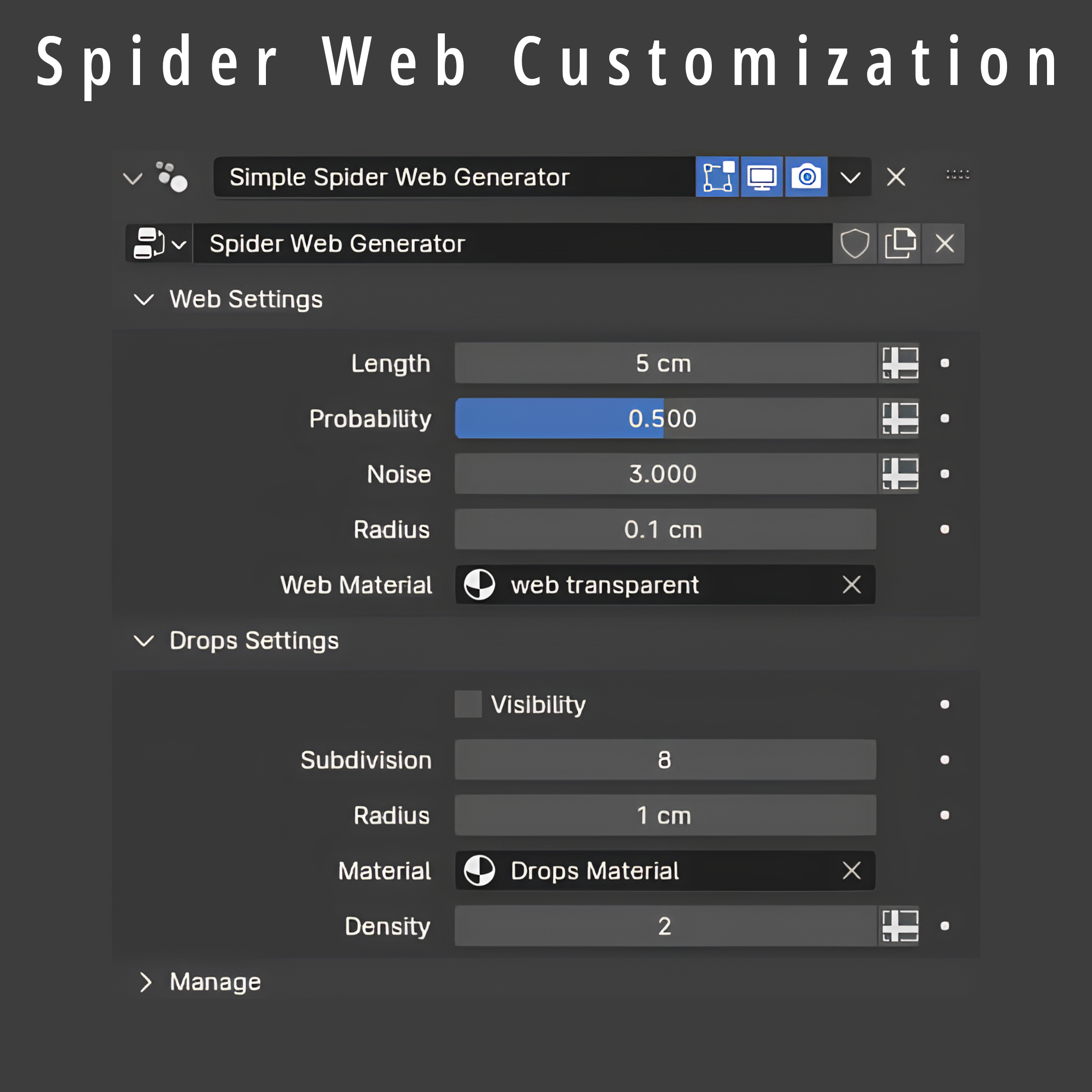
Task: Click the animate dot next to Length
Action: point(944,363)
